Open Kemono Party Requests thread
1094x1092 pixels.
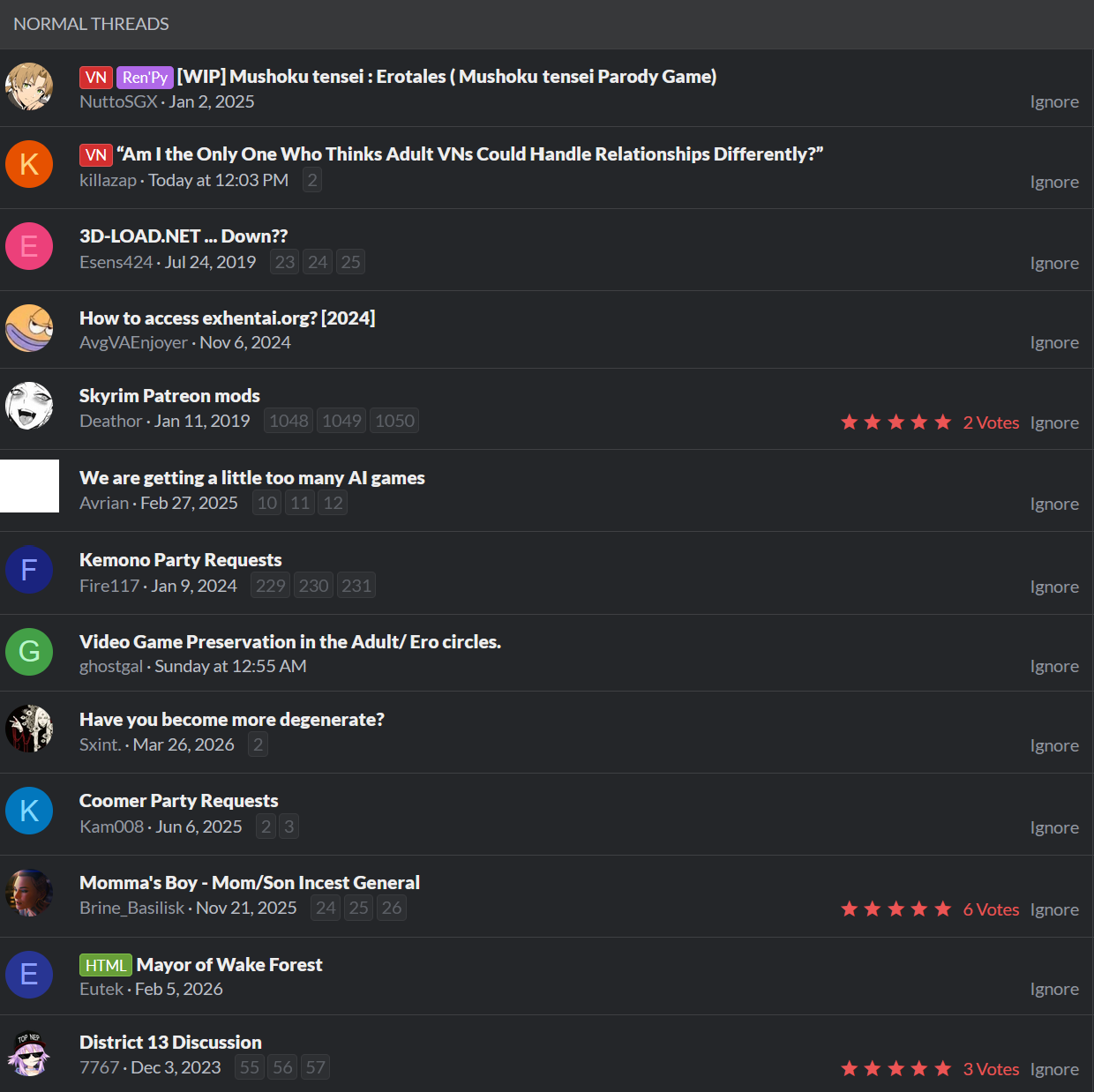point(181,560)
